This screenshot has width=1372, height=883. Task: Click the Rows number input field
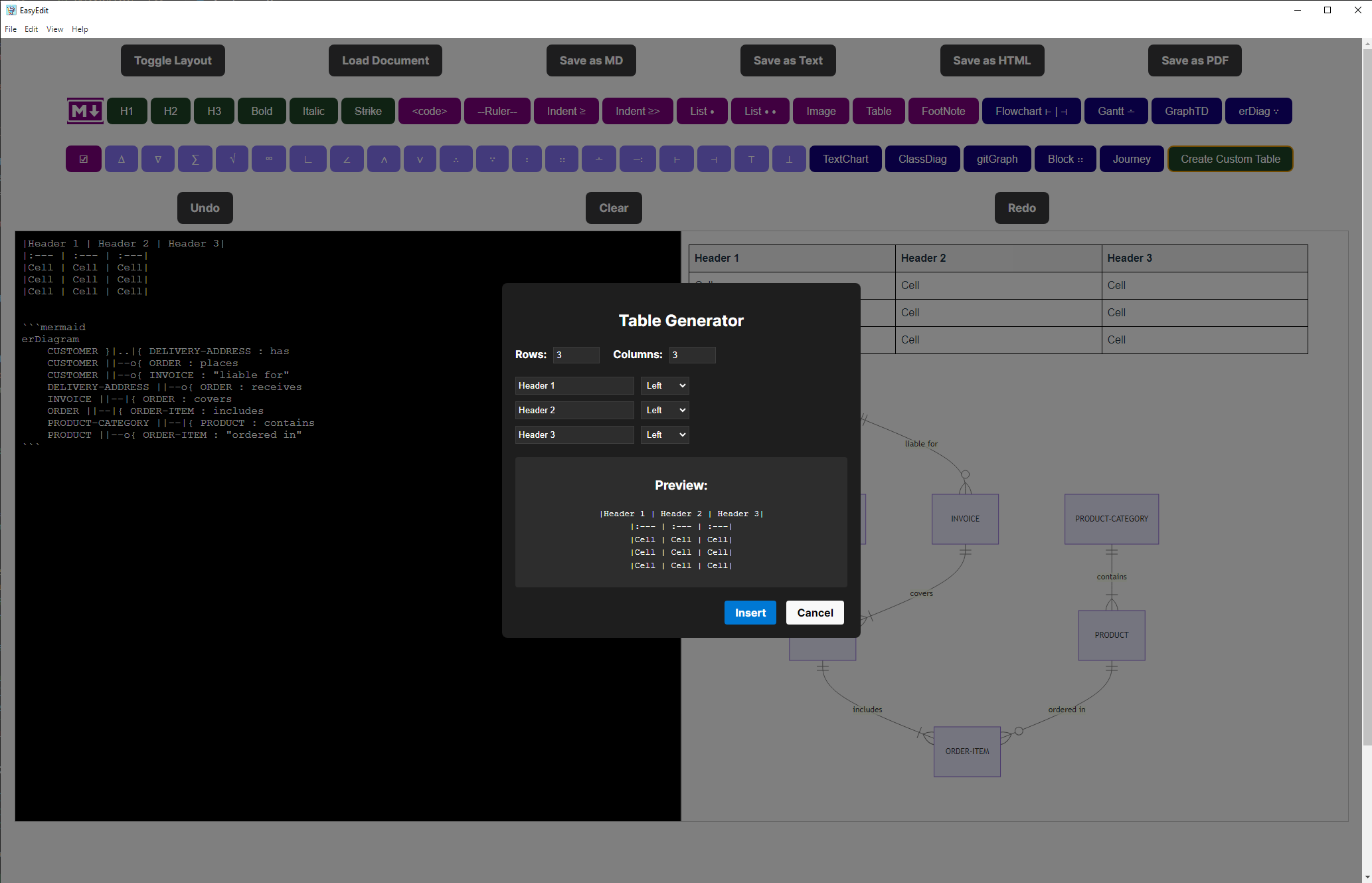pos(576,355)
